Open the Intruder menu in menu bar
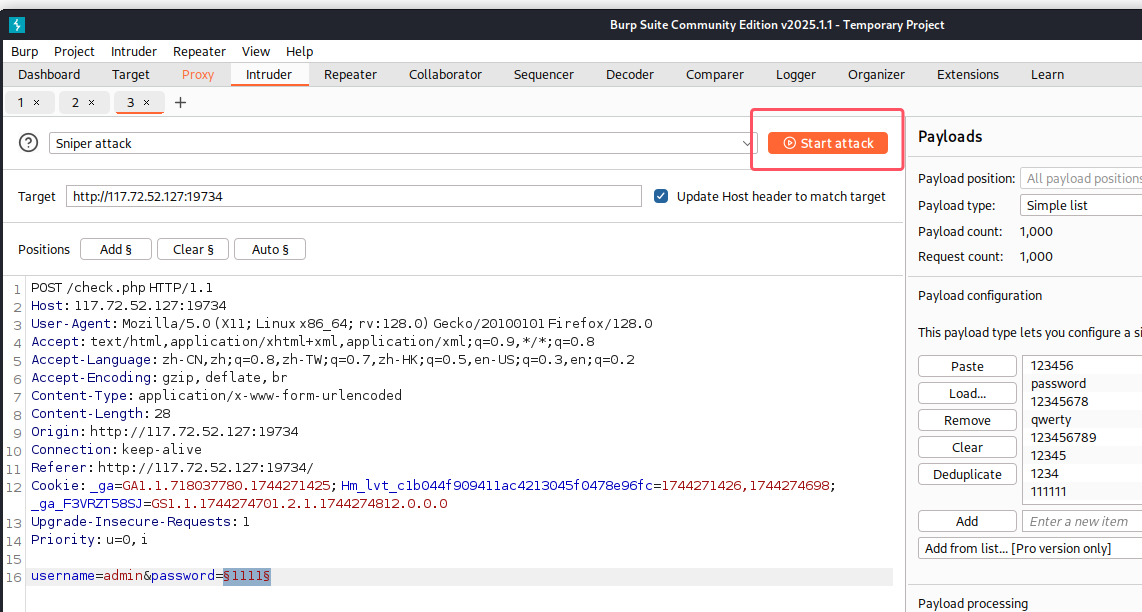This screenshot has width=1142, height=612. coord(133,52)
